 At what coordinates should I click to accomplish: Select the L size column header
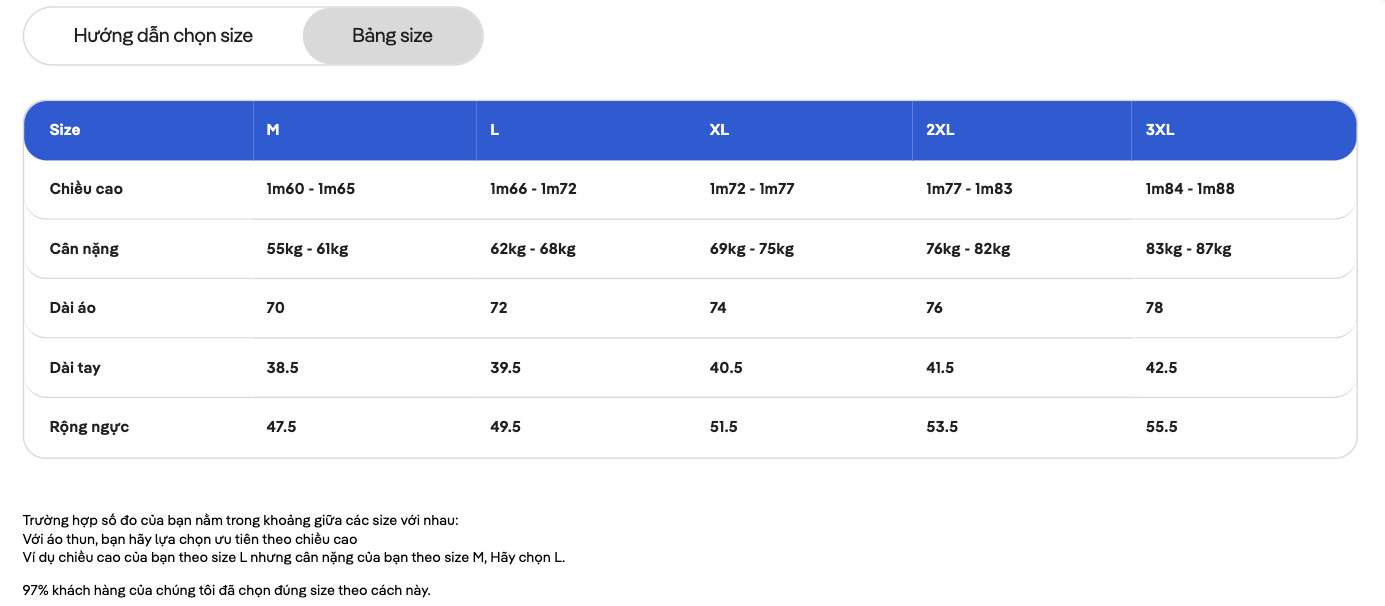(x=492, y=129)
